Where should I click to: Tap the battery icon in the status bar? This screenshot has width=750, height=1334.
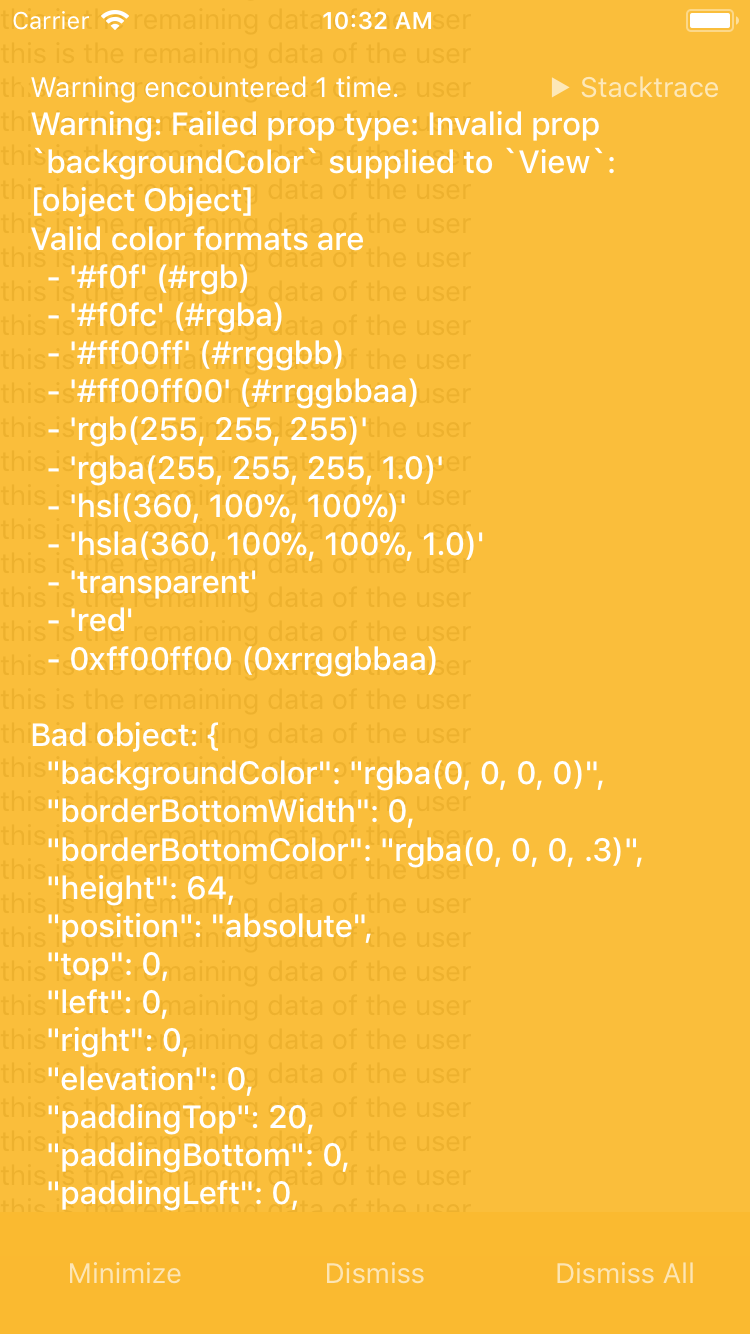point(711,19)
